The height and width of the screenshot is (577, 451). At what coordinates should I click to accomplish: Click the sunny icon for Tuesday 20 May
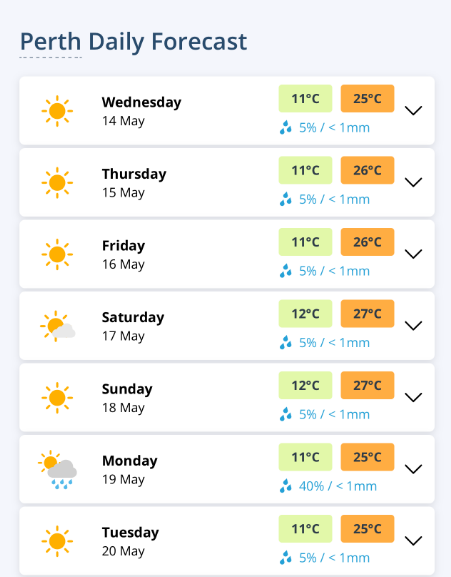[57, 541]
